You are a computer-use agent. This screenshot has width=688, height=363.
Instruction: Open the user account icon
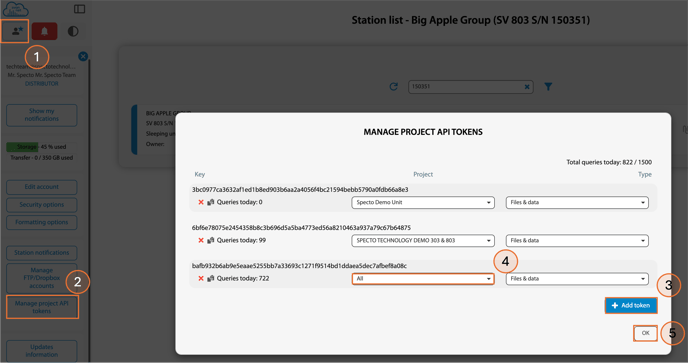point(15,31)
